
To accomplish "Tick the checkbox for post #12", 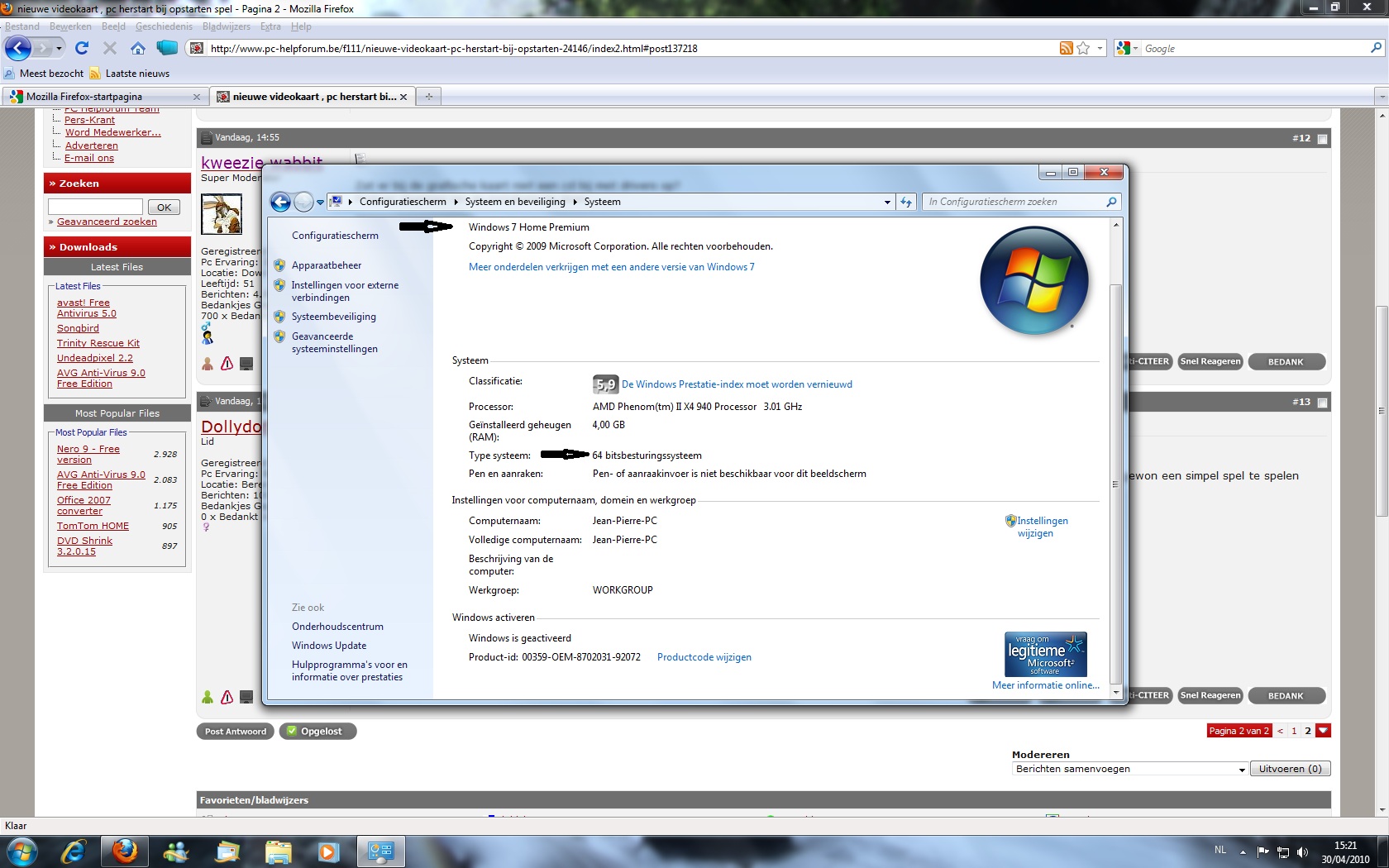I will pos(1322,139).
